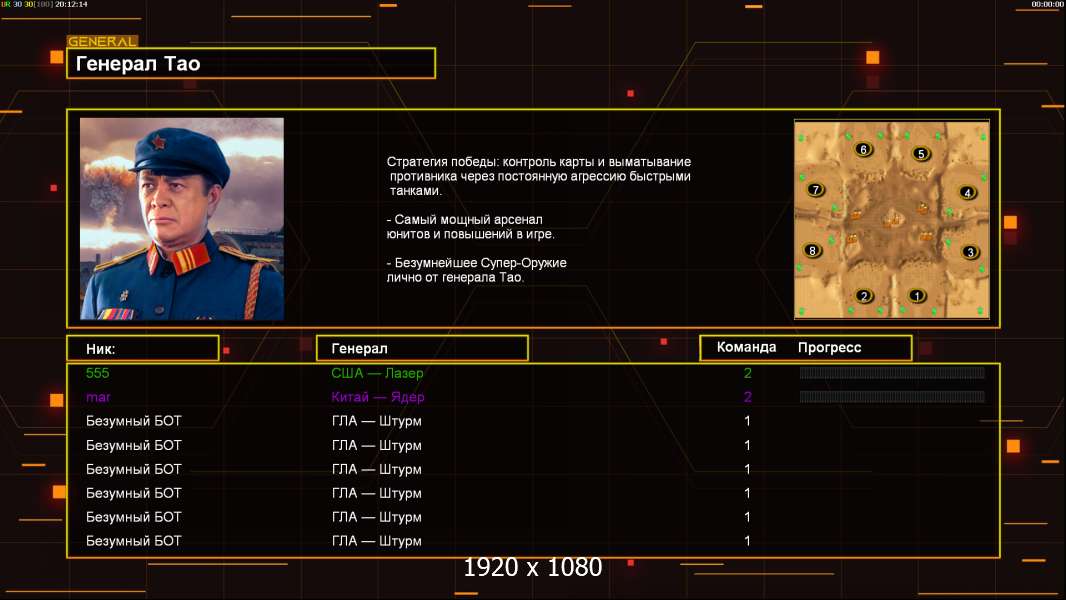The image size is (1066, 600).
Task: Click 'Китай — Ядер' general entry
Action: coord(377,397)
